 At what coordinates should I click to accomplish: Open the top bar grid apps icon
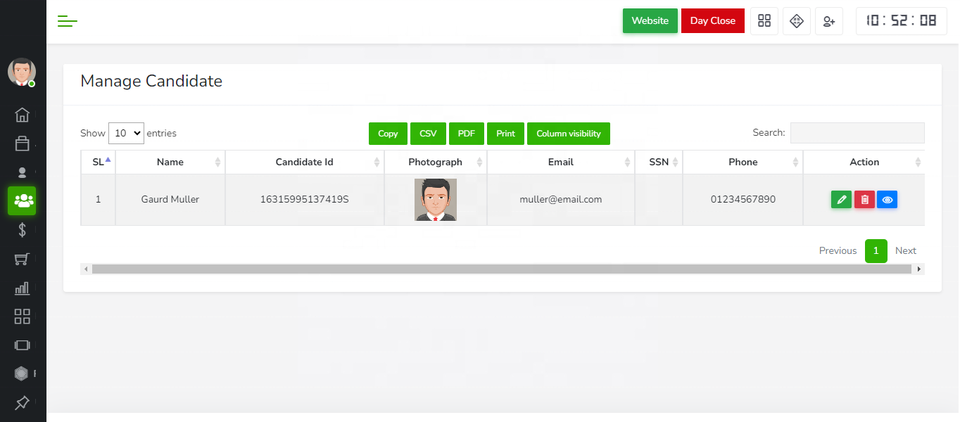click(764, 21)
